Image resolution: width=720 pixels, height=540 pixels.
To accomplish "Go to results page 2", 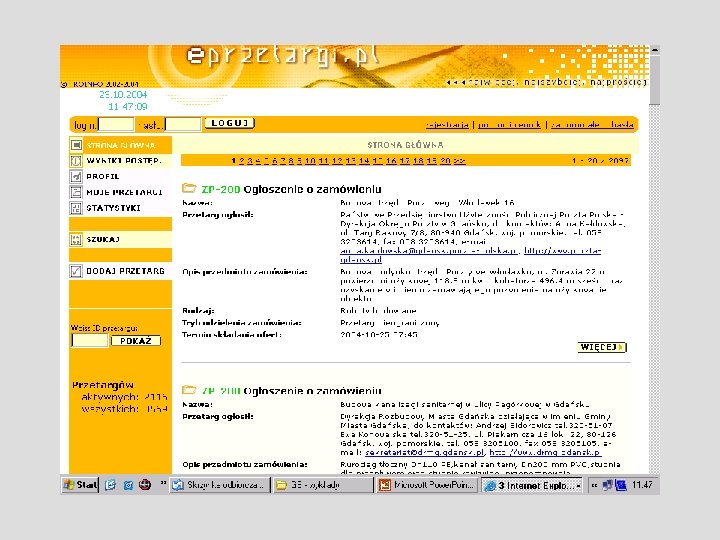I will (242, 161).
